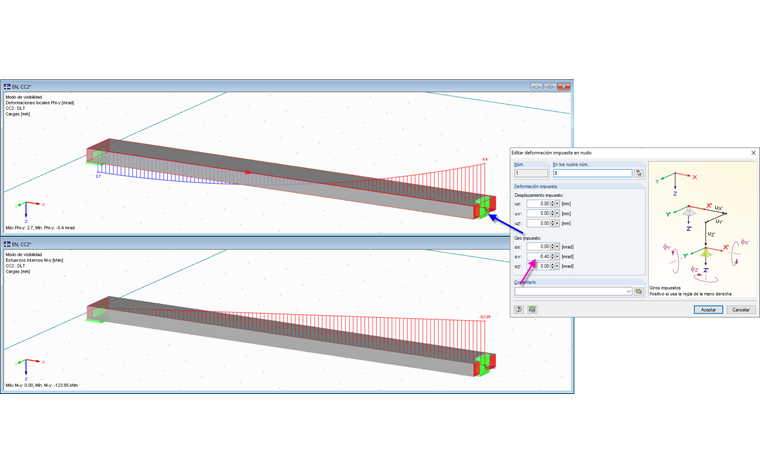Click the units and decimals icon
The height and width of the screenshot is (473, 760).
pos(532,309)
